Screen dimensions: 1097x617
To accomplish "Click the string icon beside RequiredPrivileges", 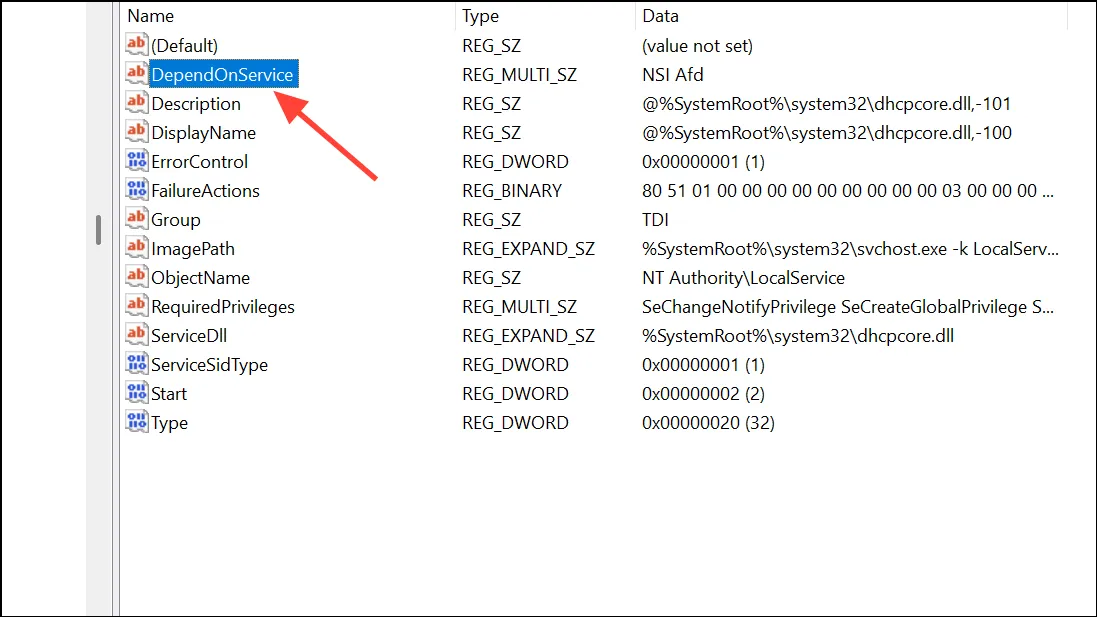I will (136, 306).
